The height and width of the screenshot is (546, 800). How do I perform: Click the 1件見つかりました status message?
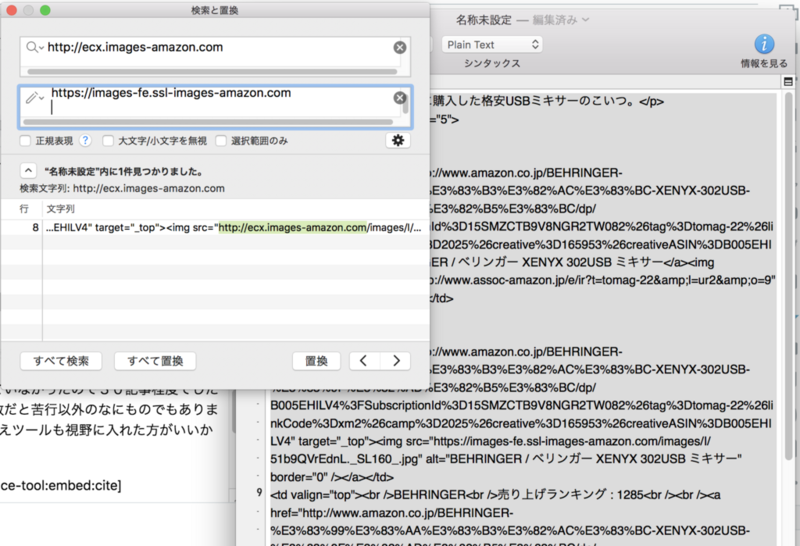pos(124,171)
